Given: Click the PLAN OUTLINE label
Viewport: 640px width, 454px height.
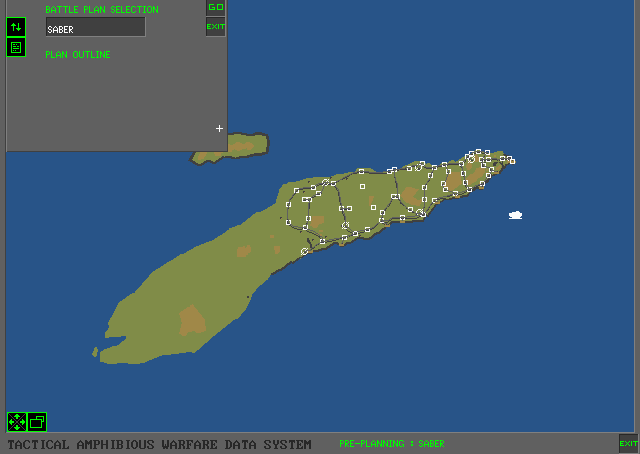Looking at the screenshot, I should pos(77,55).
